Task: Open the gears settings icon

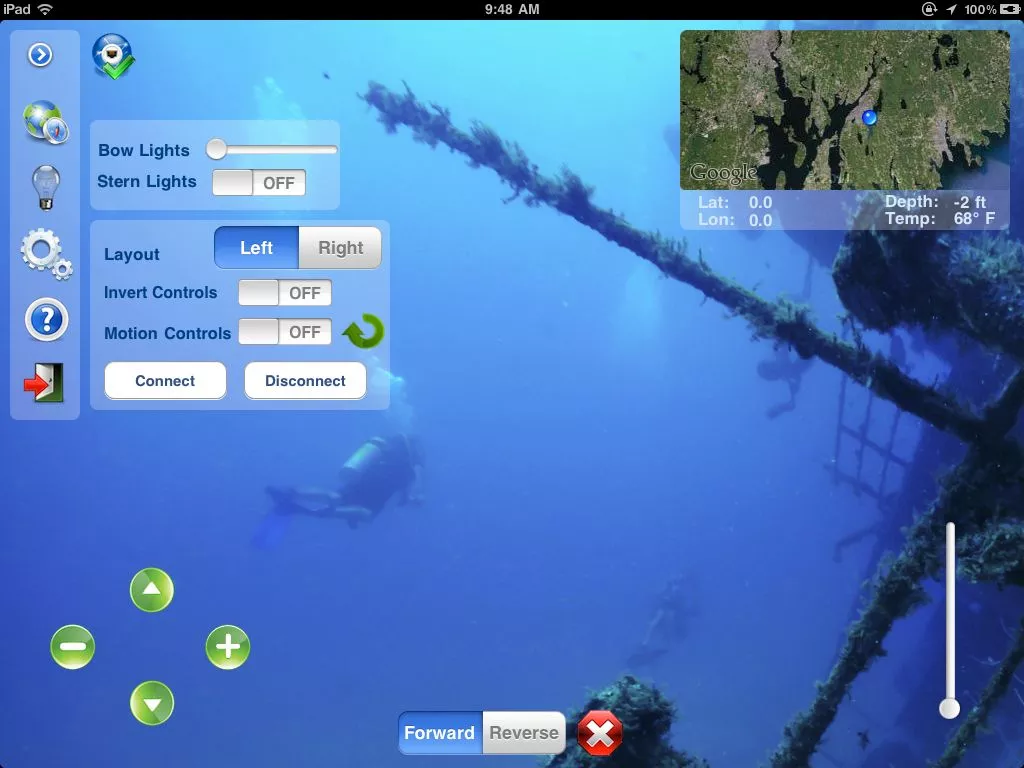Action: (x=46, y=253)
